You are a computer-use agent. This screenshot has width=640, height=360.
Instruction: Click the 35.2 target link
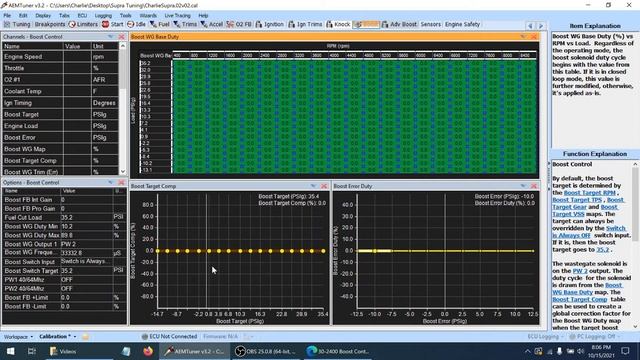tap(603, 250)
